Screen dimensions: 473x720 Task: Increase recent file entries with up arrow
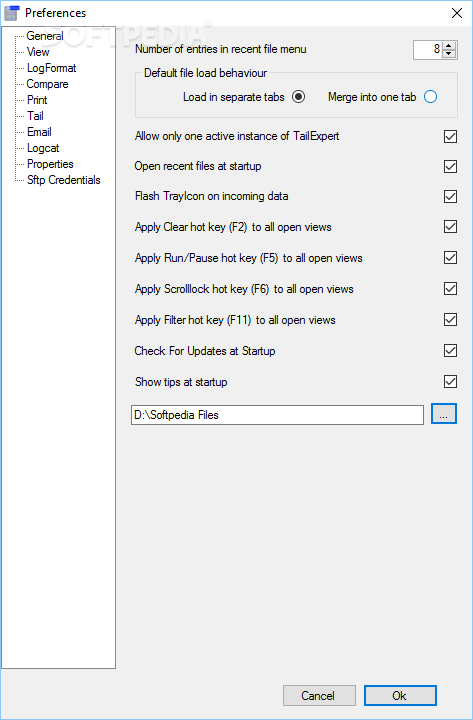click(449, 45)
